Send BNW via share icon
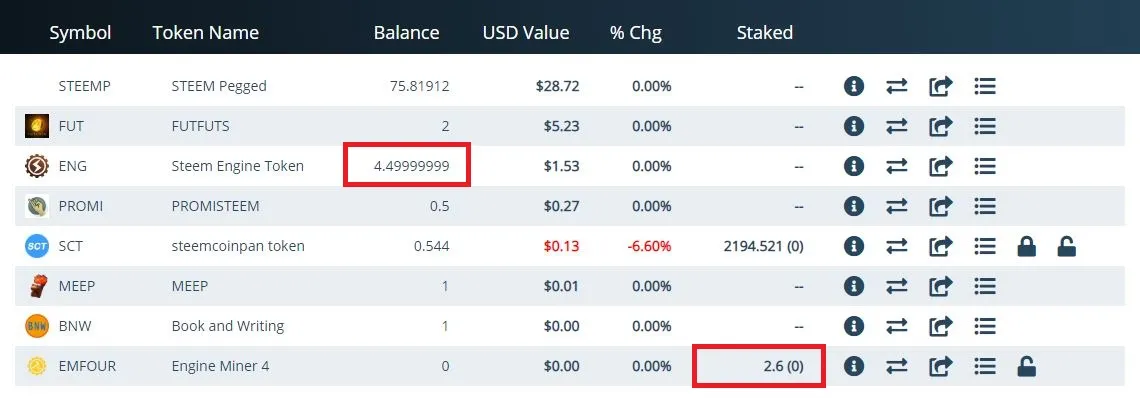The image size is (1140, 398). 941,326
